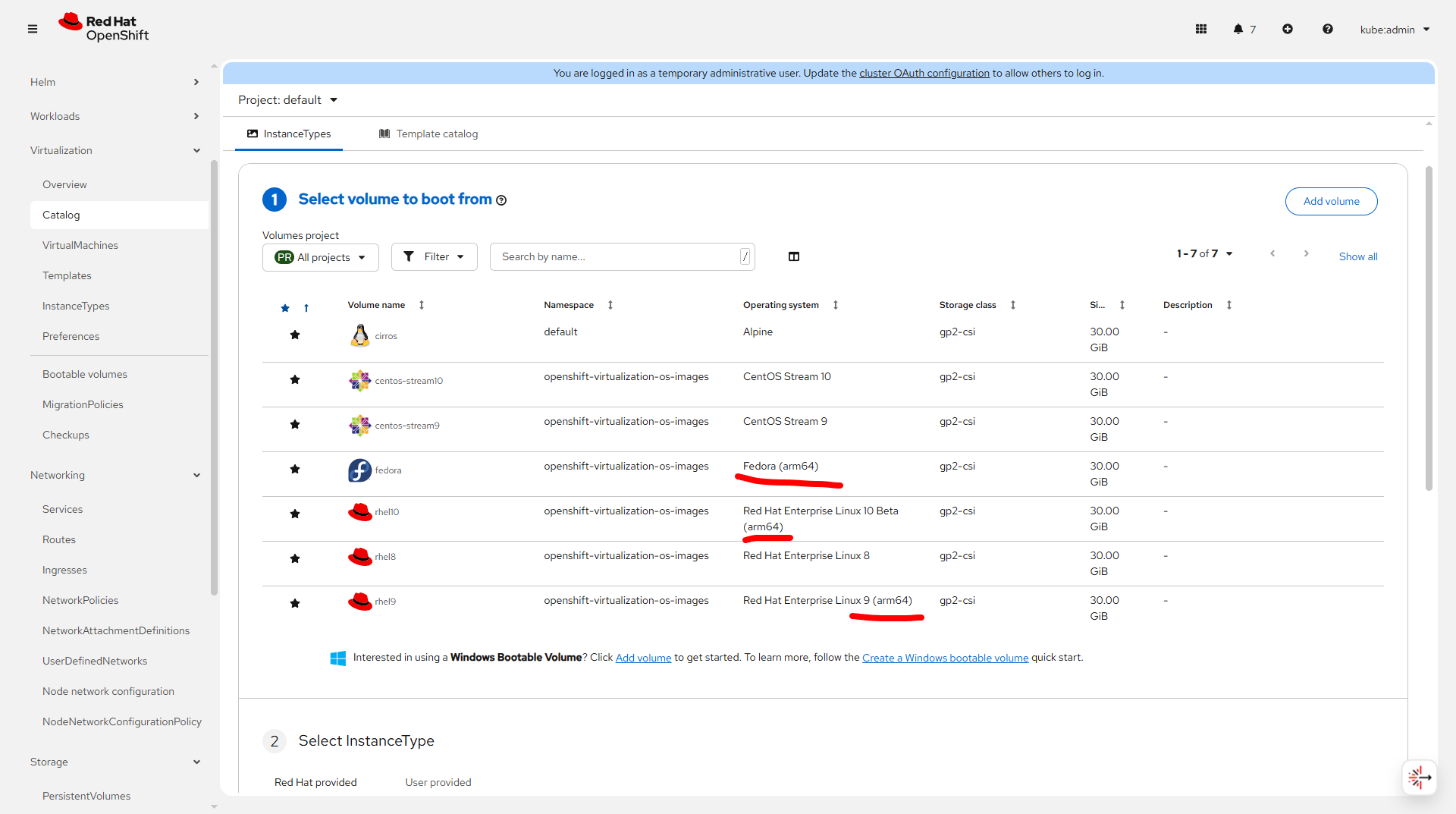Click the inline Add volume link

point(643,658)
